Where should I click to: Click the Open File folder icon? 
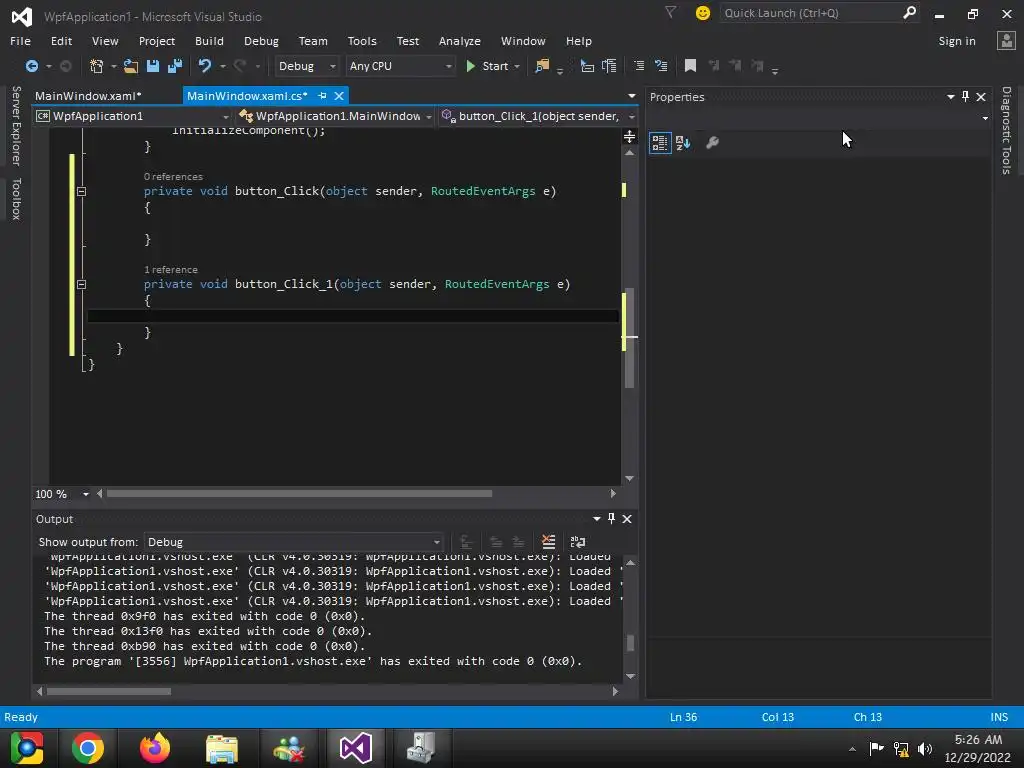point(131,66)
